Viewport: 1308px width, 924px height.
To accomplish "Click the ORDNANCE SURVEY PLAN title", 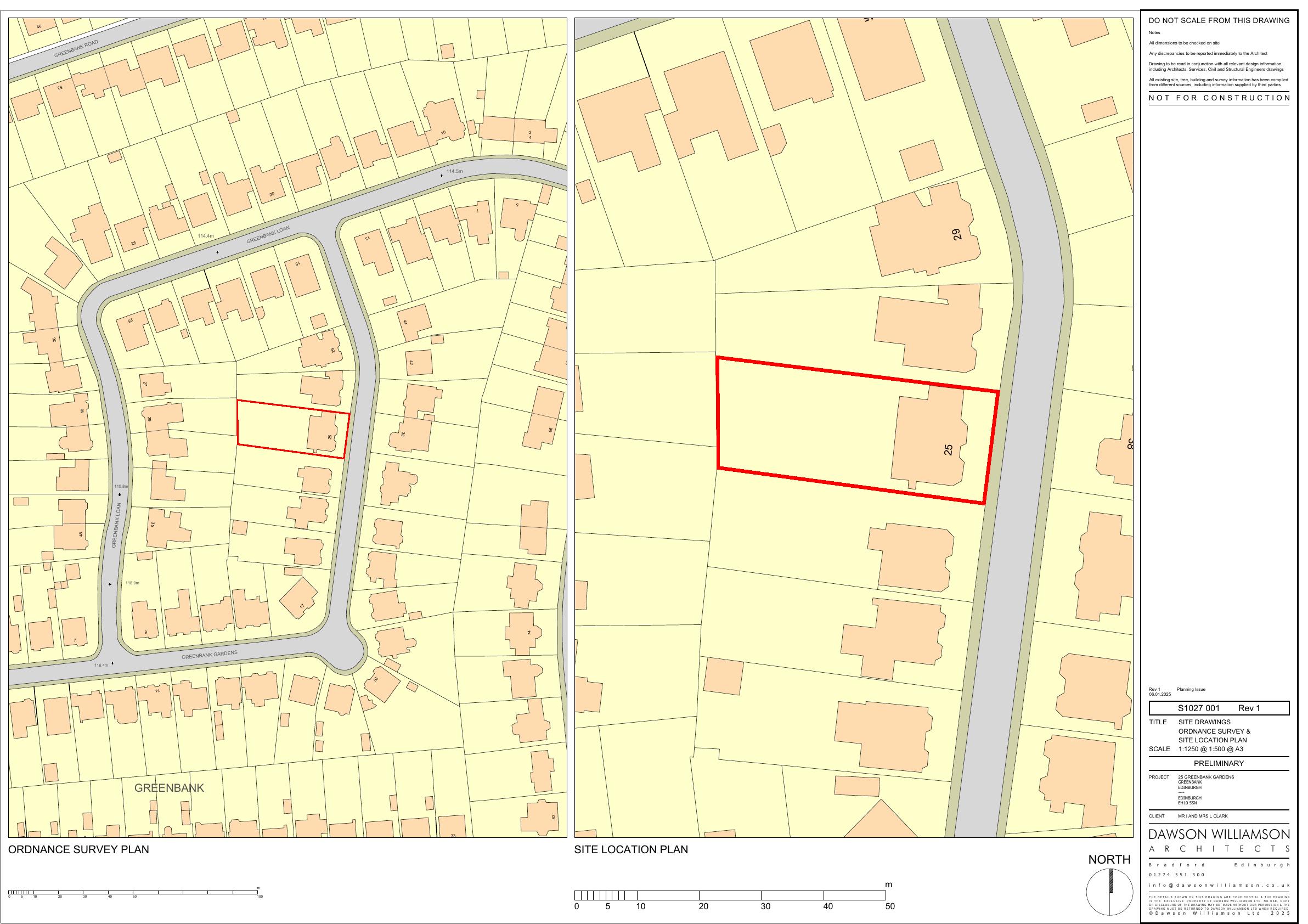I will 78,849.
